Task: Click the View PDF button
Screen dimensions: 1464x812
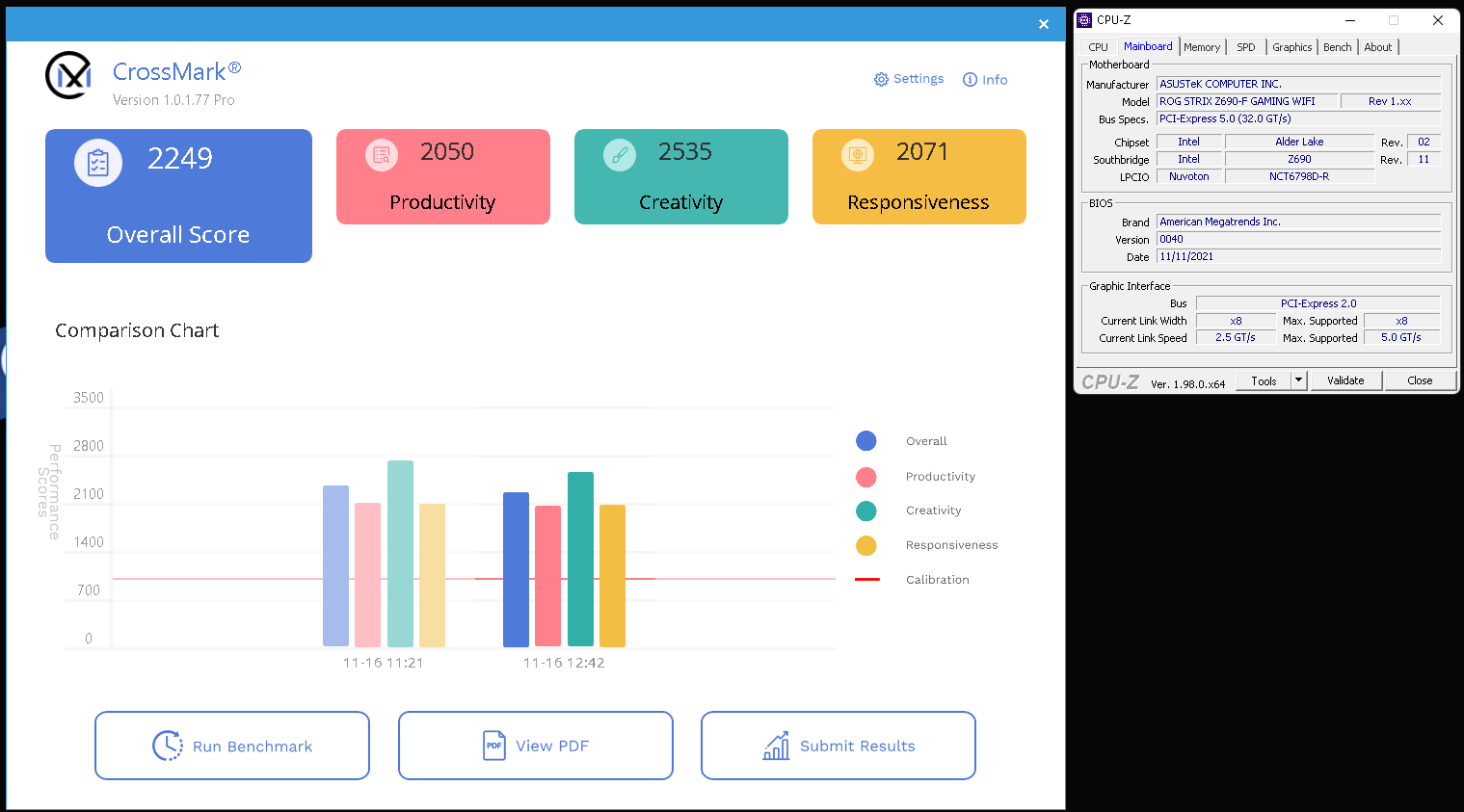Action: tap(536, 746)
